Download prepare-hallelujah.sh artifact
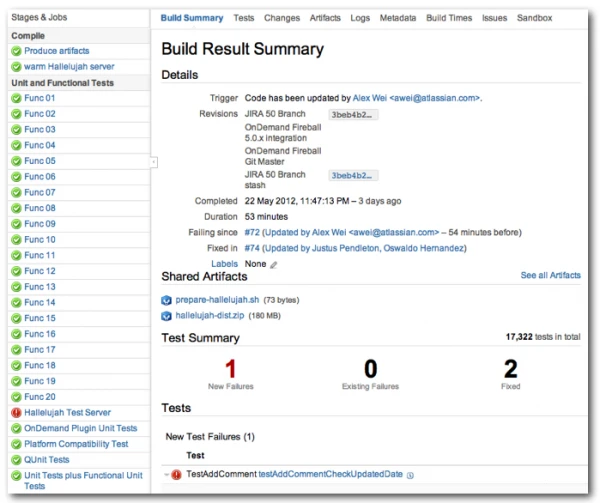Image resolution: width=600 pixels, height=503 pixels. [x=217, y=300]
